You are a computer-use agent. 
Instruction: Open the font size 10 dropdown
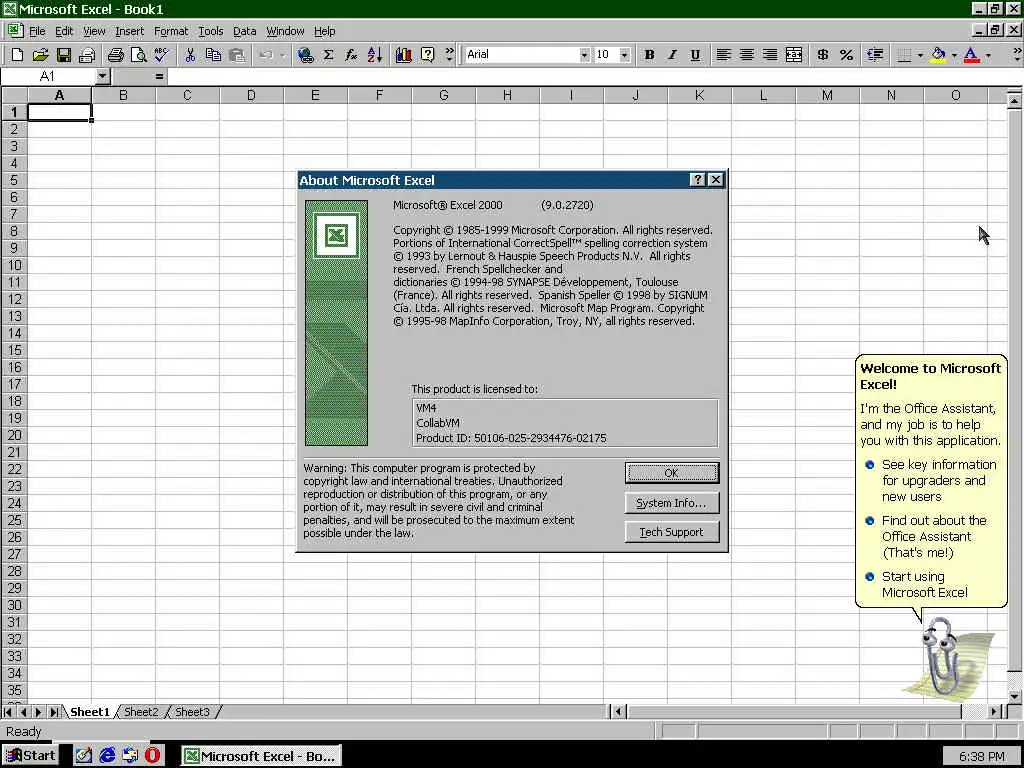click(624, 55)
